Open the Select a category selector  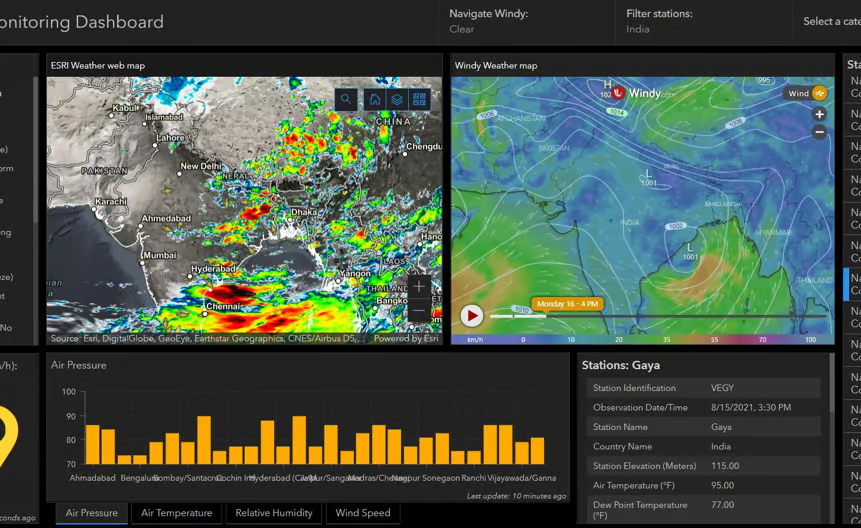[827, 22]
